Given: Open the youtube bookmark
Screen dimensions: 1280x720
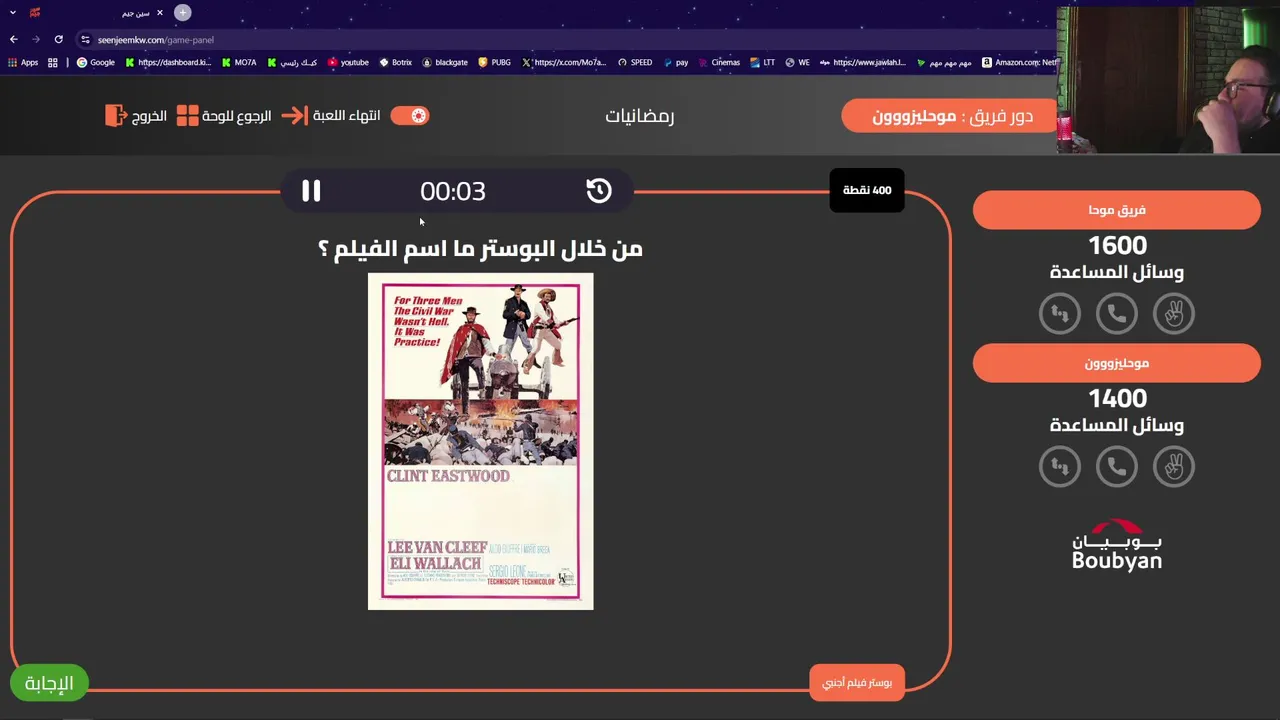Looking at the screenshot, I should pos(348,62).
